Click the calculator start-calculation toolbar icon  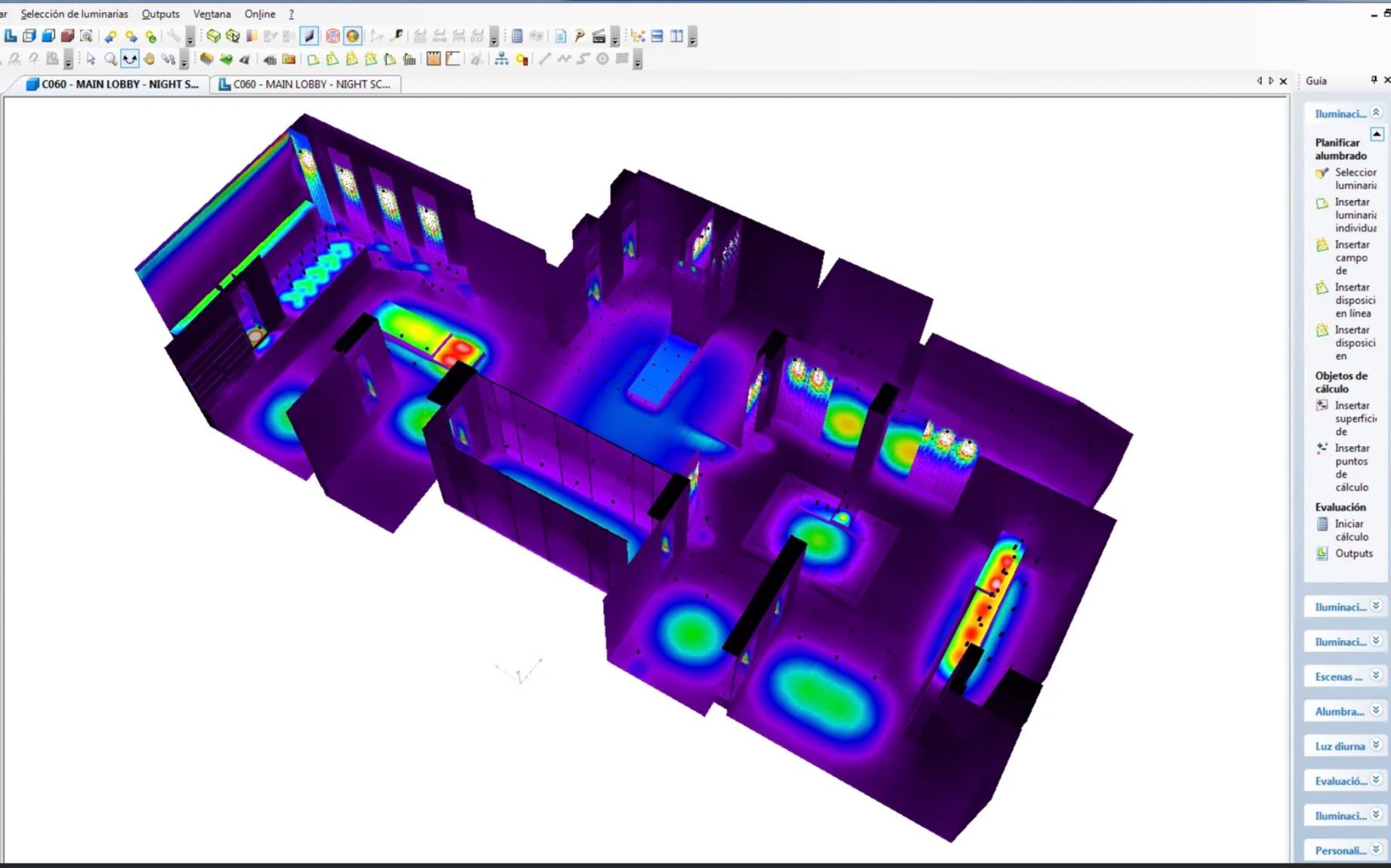517,35
